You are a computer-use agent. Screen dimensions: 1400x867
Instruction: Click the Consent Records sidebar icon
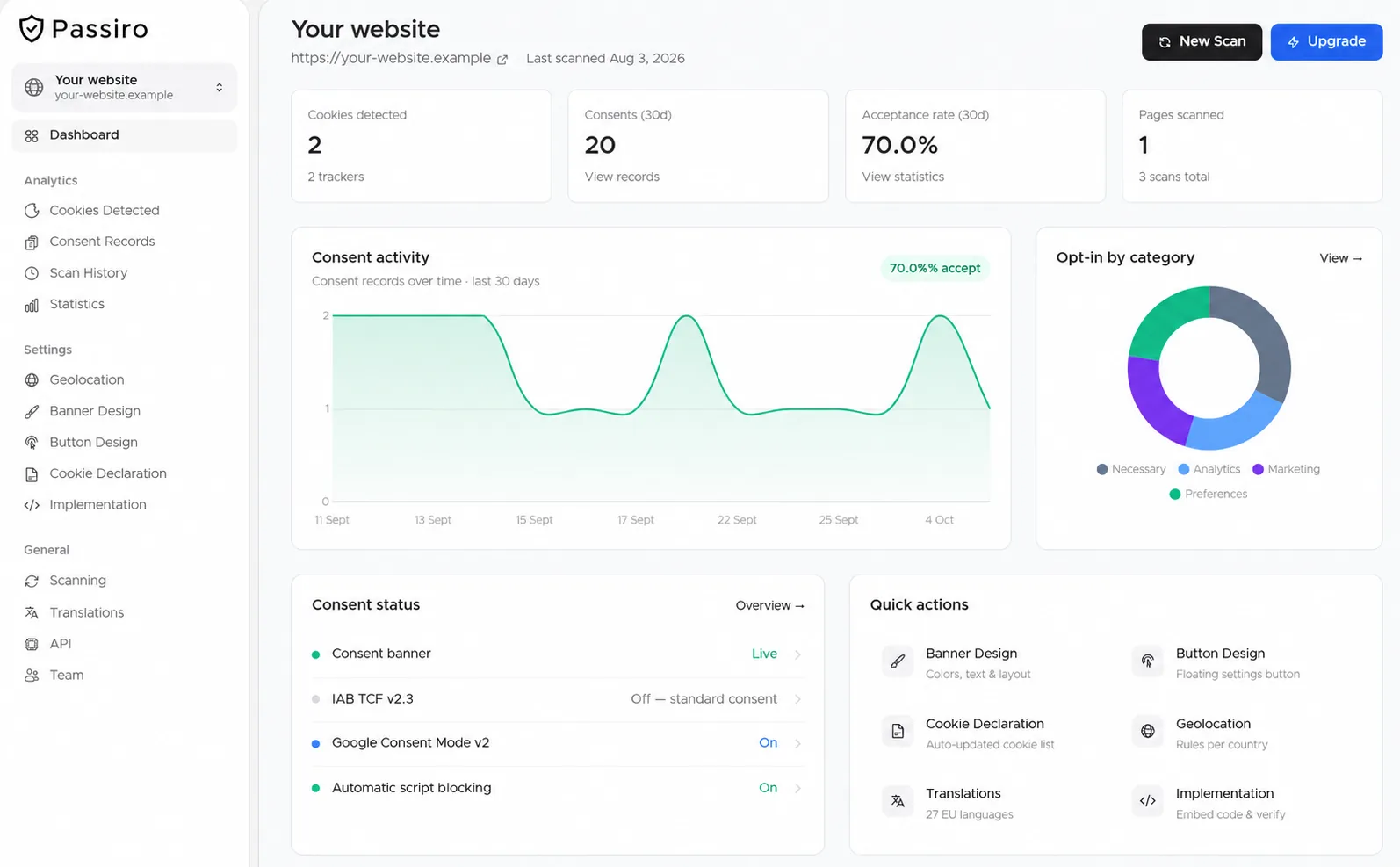pos(32,242)
